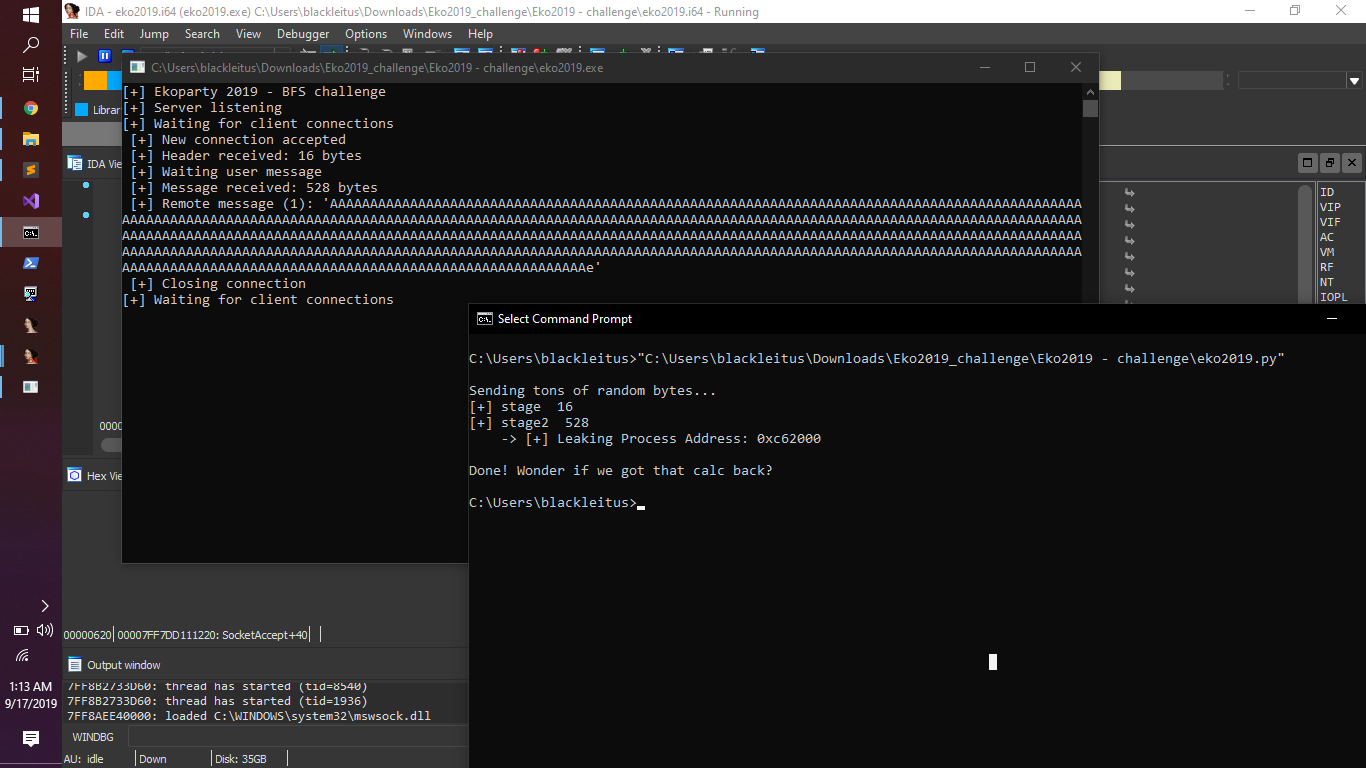Image resolution: width=1366 pixels, height=768 pixels.
Task: Click the Disk: 35GB status indicator
Action: [241, 759]
